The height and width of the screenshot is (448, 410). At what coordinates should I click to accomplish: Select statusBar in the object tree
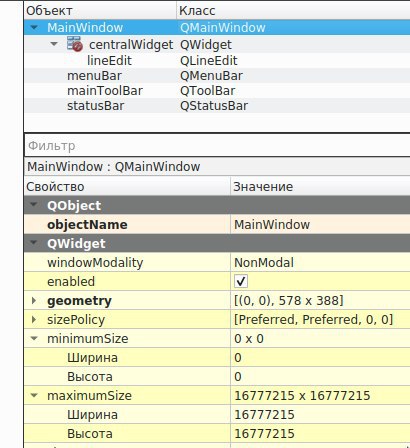click(x=96, y=106)
